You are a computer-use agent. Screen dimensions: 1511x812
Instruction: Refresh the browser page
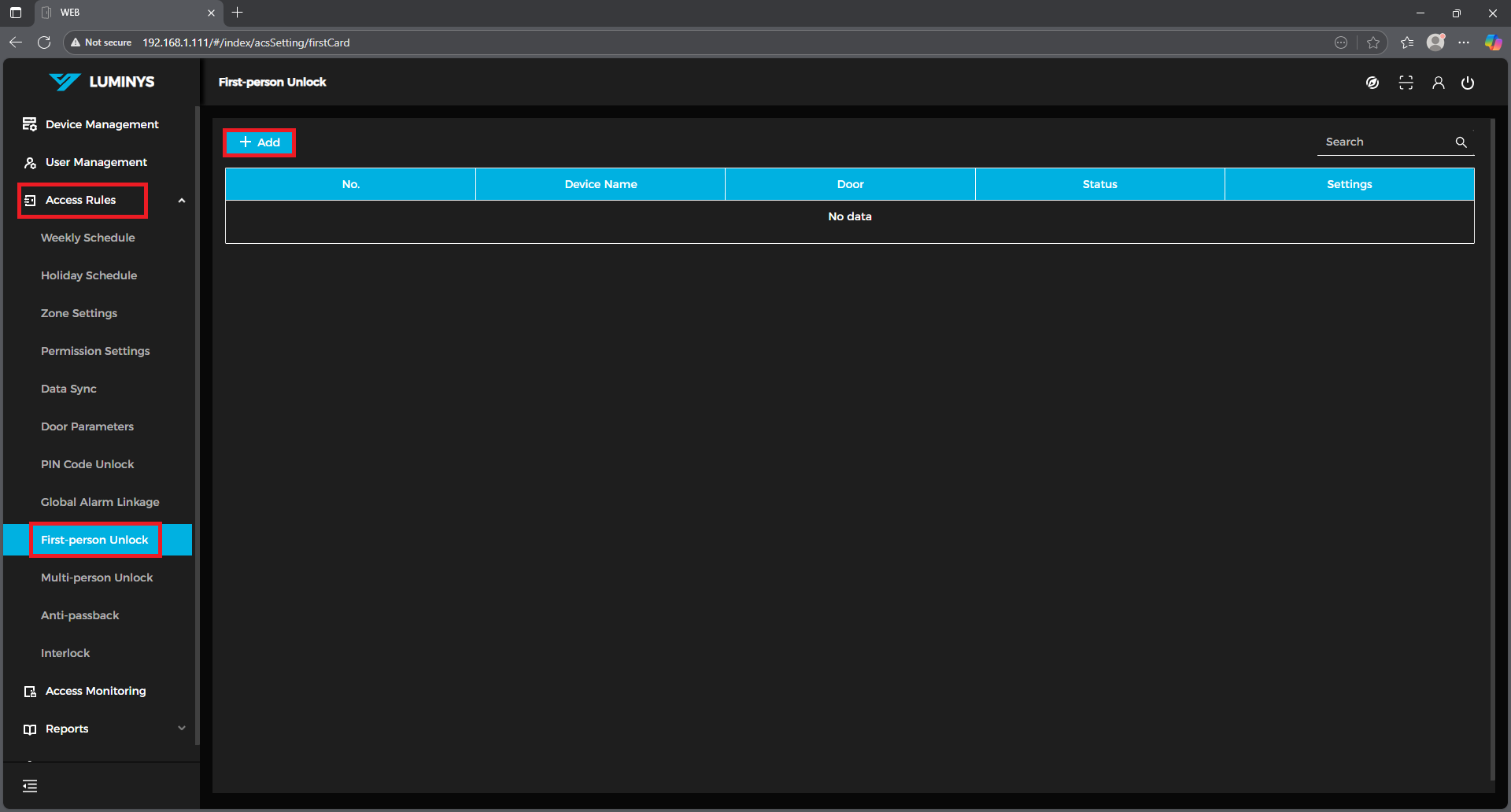(x=44, y=42)
